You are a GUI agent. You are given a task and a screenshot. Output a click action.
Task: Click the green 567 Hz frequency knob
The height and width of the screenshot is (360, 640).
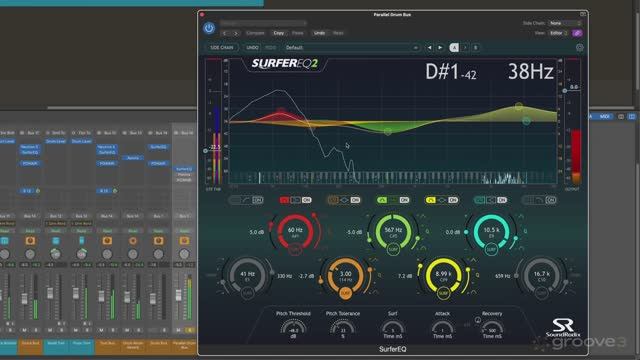[x=393, y=231]
